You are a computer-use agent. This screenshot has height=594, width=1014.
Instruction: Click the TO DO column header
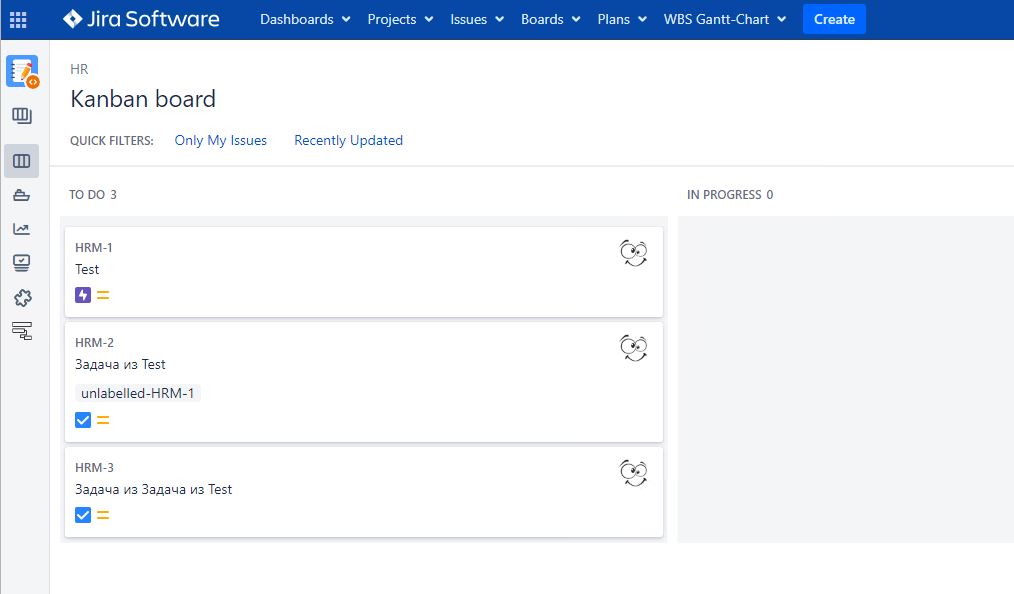click(93, 195)
